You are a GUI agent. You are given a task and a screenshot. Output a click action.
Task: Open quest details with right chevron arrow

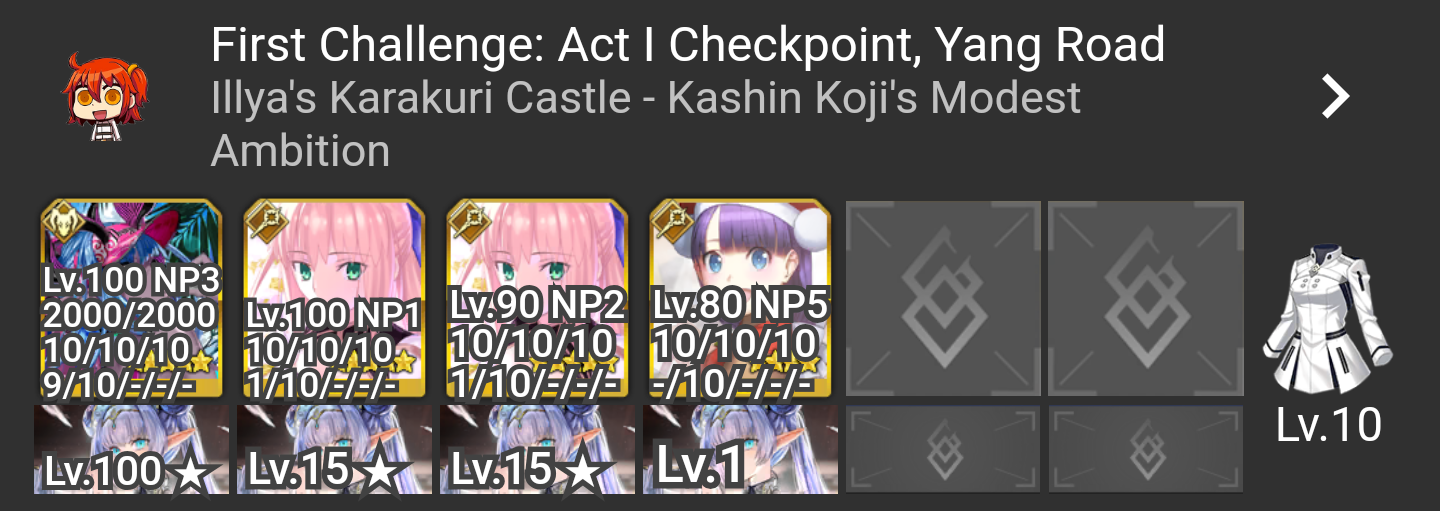click(x=1336, y=96)
